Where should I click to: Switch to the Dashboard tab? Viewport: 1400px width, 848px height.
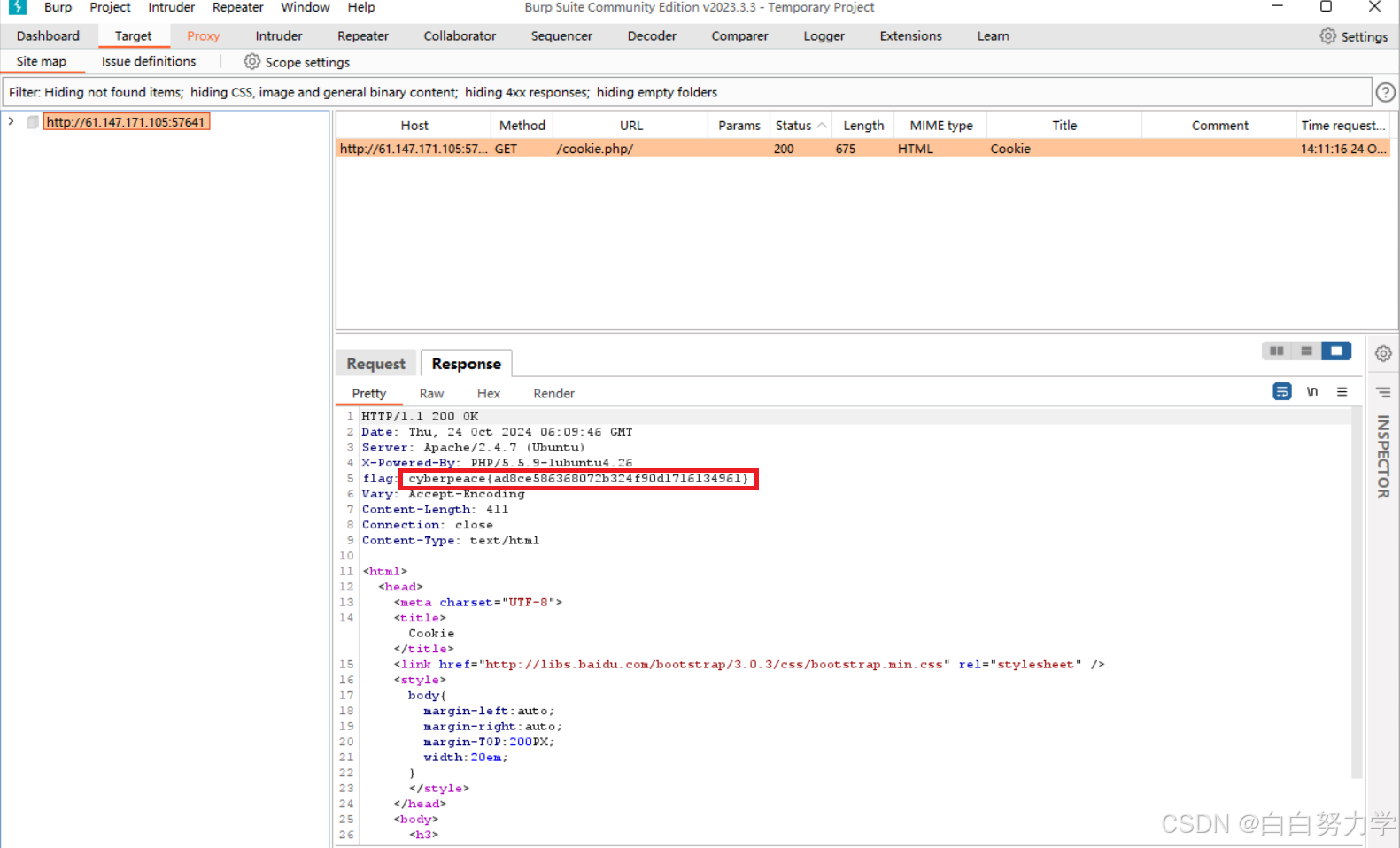(48, 36)
